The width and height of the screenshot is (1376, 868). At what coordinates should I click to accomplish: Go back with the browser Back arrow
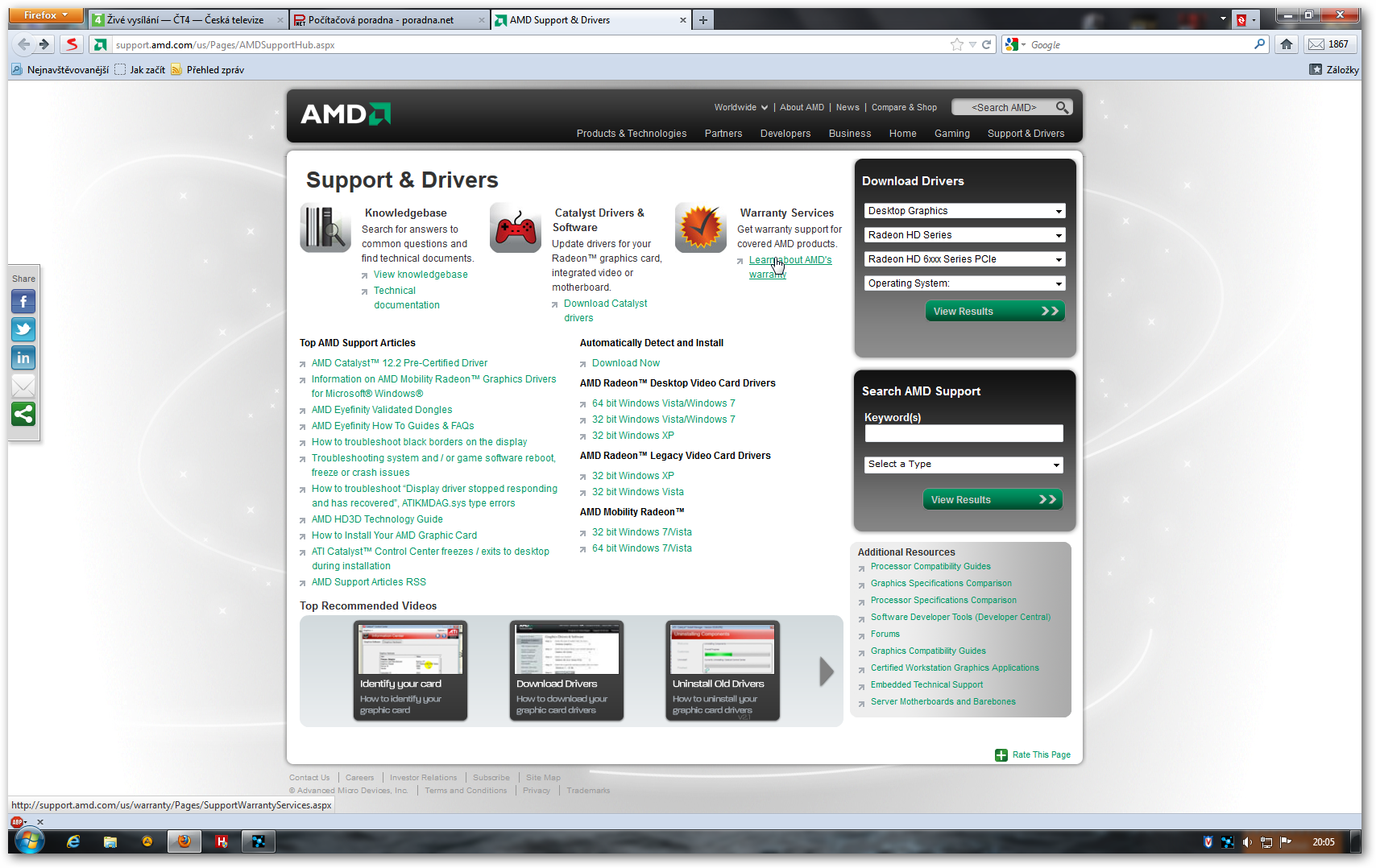pyautogui.click(x=23, y=44)
